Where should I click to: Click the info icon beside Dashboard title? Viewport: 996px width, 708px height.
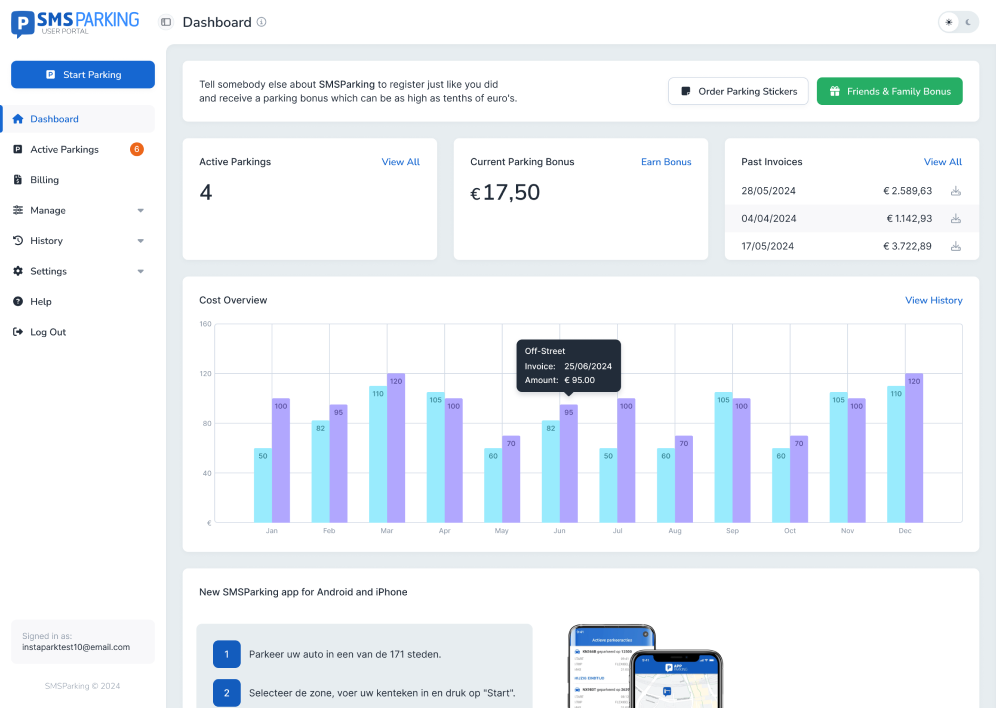[x=262, y=22]
